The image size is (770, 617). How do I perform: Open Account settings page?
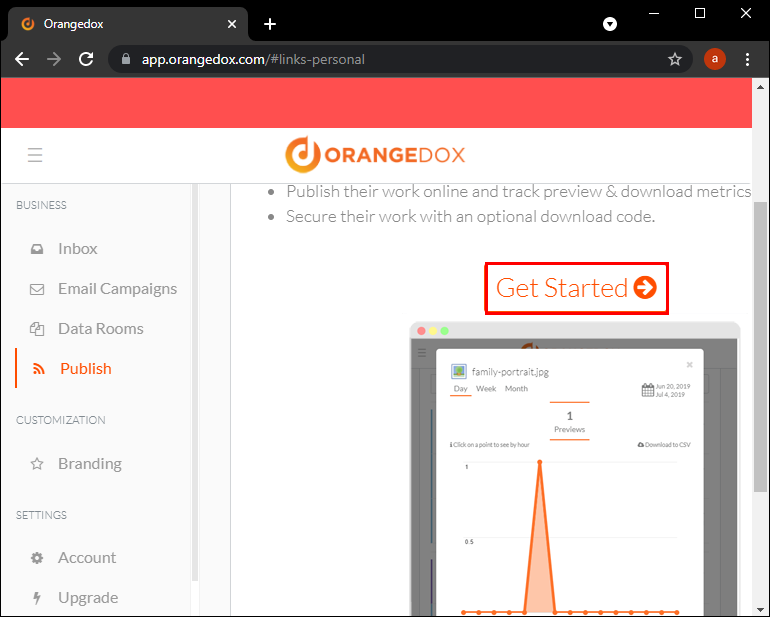(x=87, y=558)
